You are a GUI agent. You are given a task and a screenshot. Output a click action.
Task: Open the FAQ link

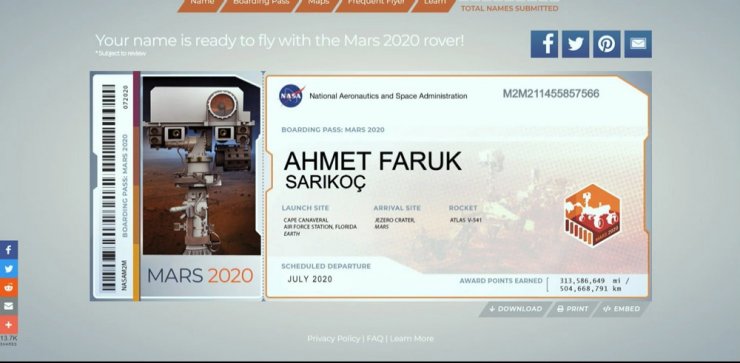pyautogui.click(x=375, y=338)
